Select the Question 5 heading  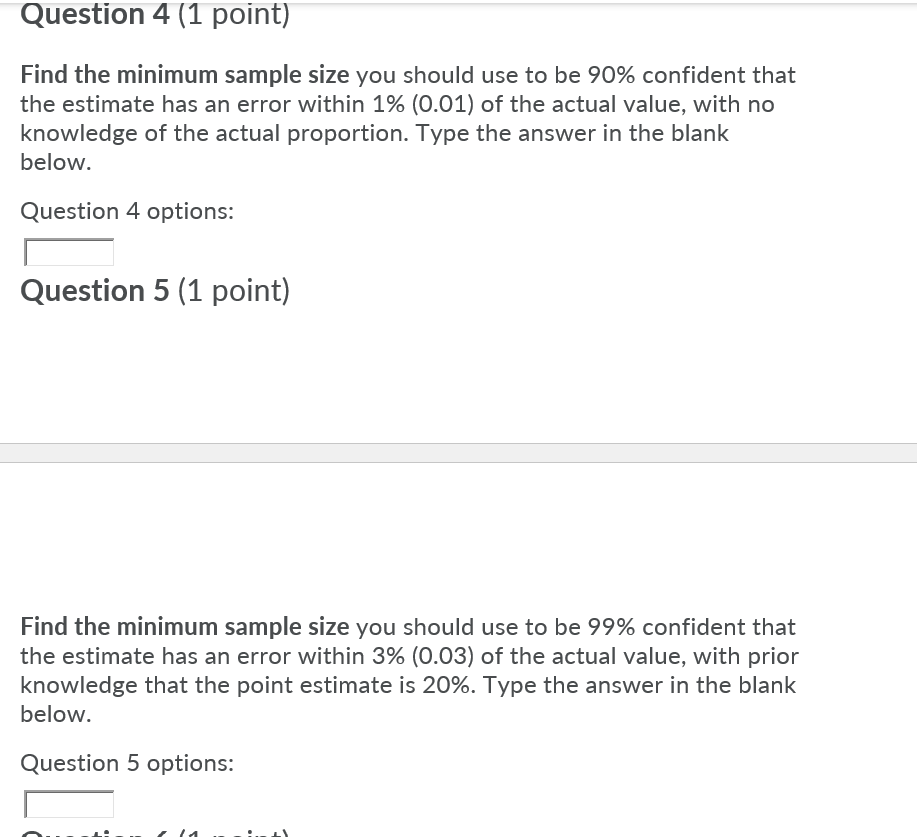[94, 291]
